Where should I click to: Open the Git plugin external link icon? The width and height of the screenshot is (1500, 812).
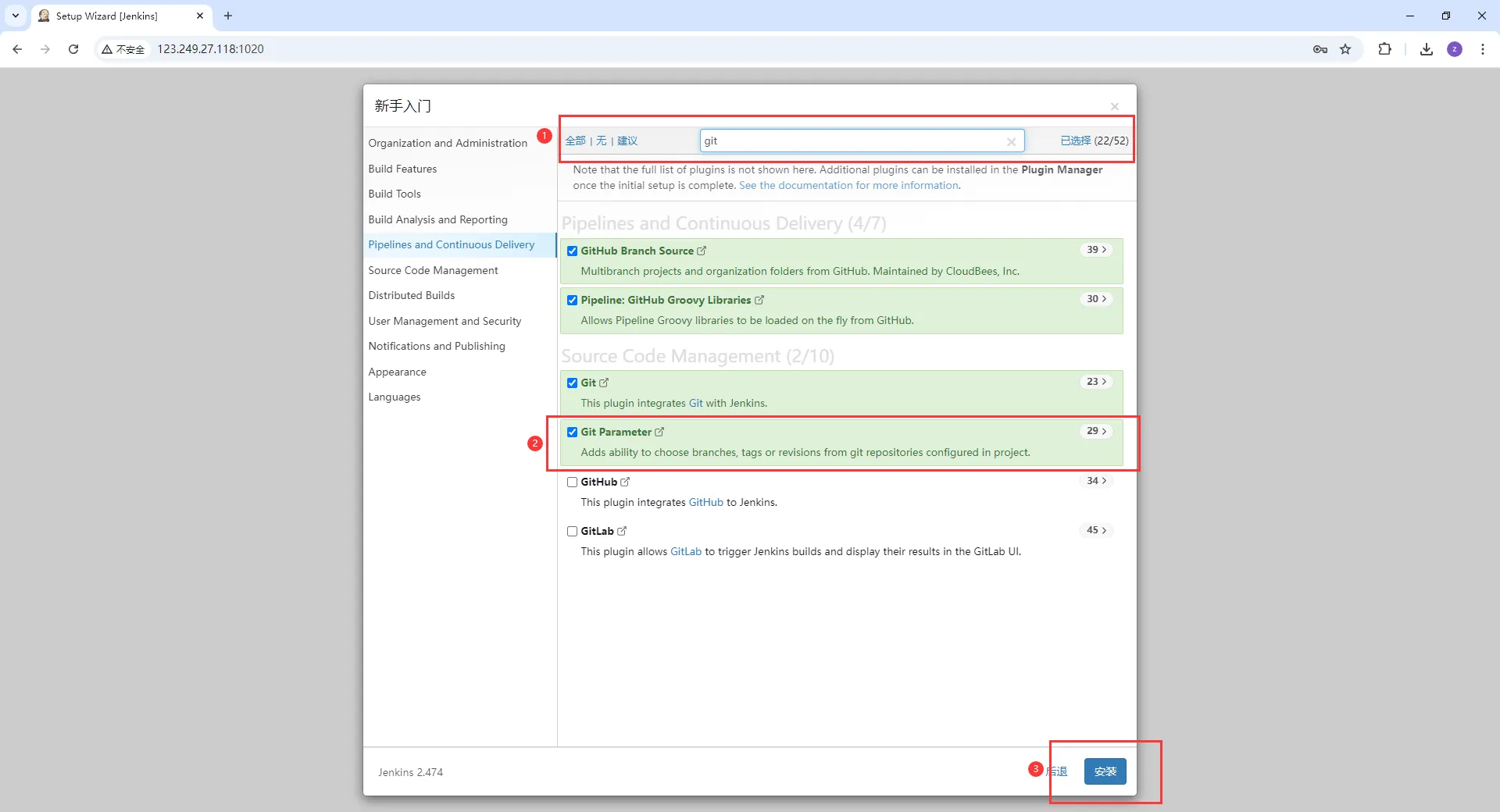point(604,383)
